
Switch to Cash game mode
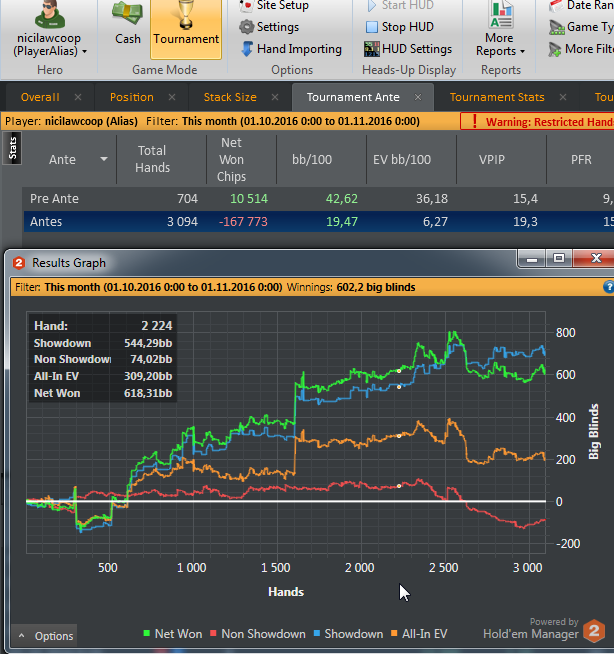(128, 24)
